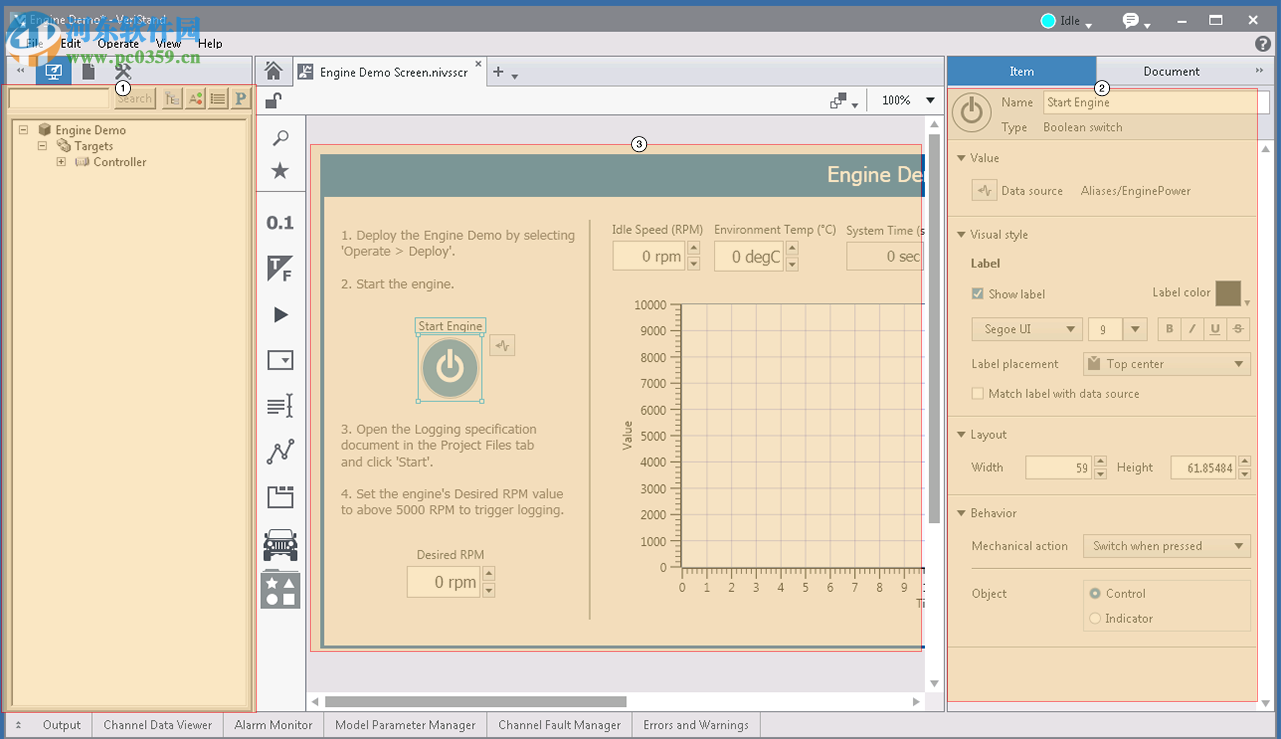Enable Match label with data source
1281x739 pixels.
978,394
